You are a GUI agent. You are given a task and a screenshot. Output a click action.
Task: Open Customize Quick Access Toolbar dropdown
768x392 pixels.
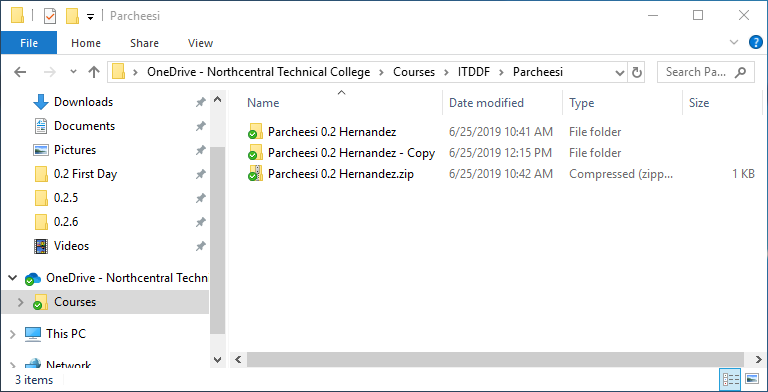pyautogui.click(x=90, y=17)
